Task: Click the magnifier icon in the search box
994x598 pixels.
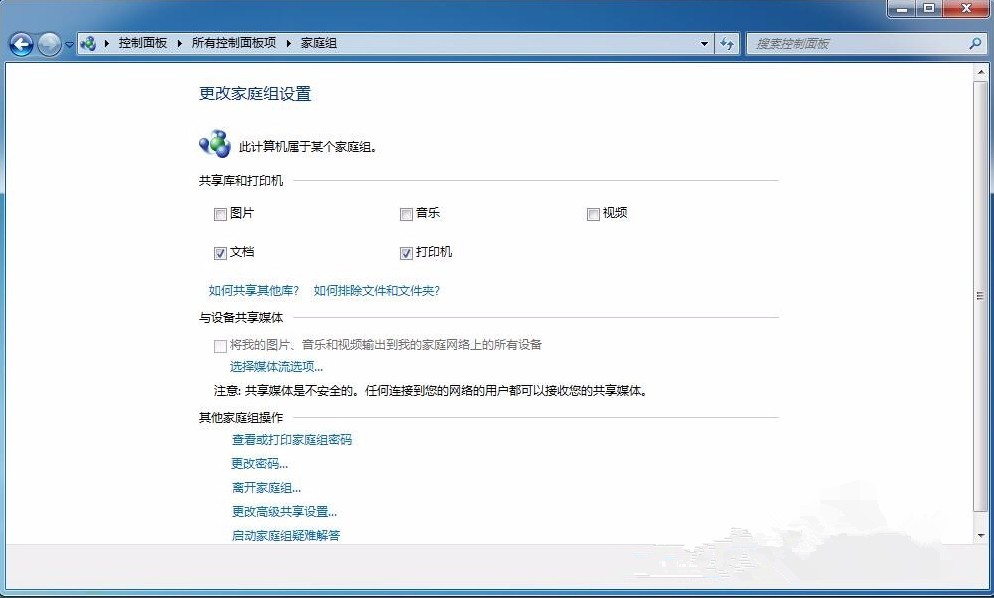Action: pos(973,43)
